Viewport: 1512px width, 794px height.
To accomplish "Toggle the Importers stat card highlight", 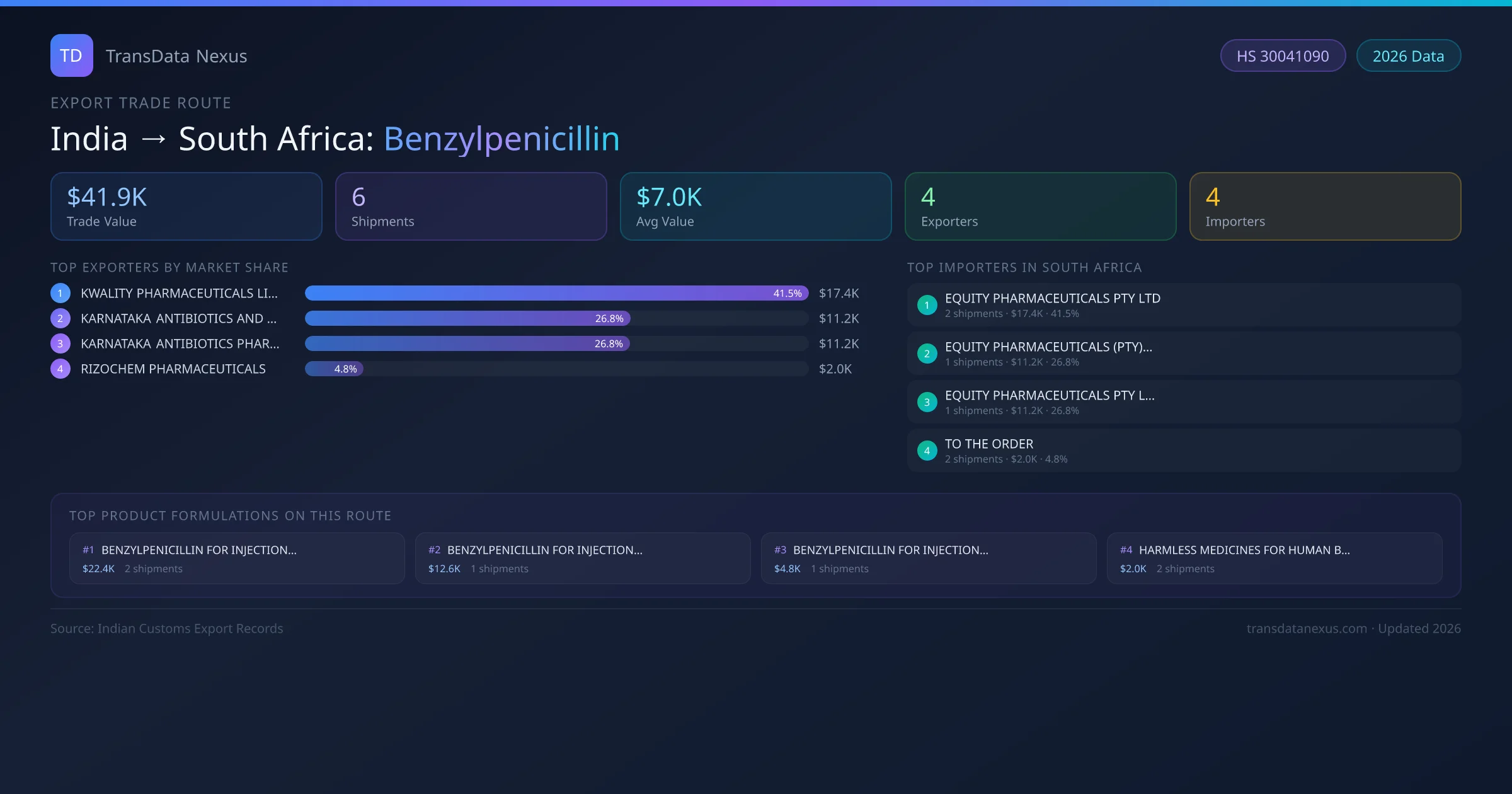I will click(x=1325, y=206).
